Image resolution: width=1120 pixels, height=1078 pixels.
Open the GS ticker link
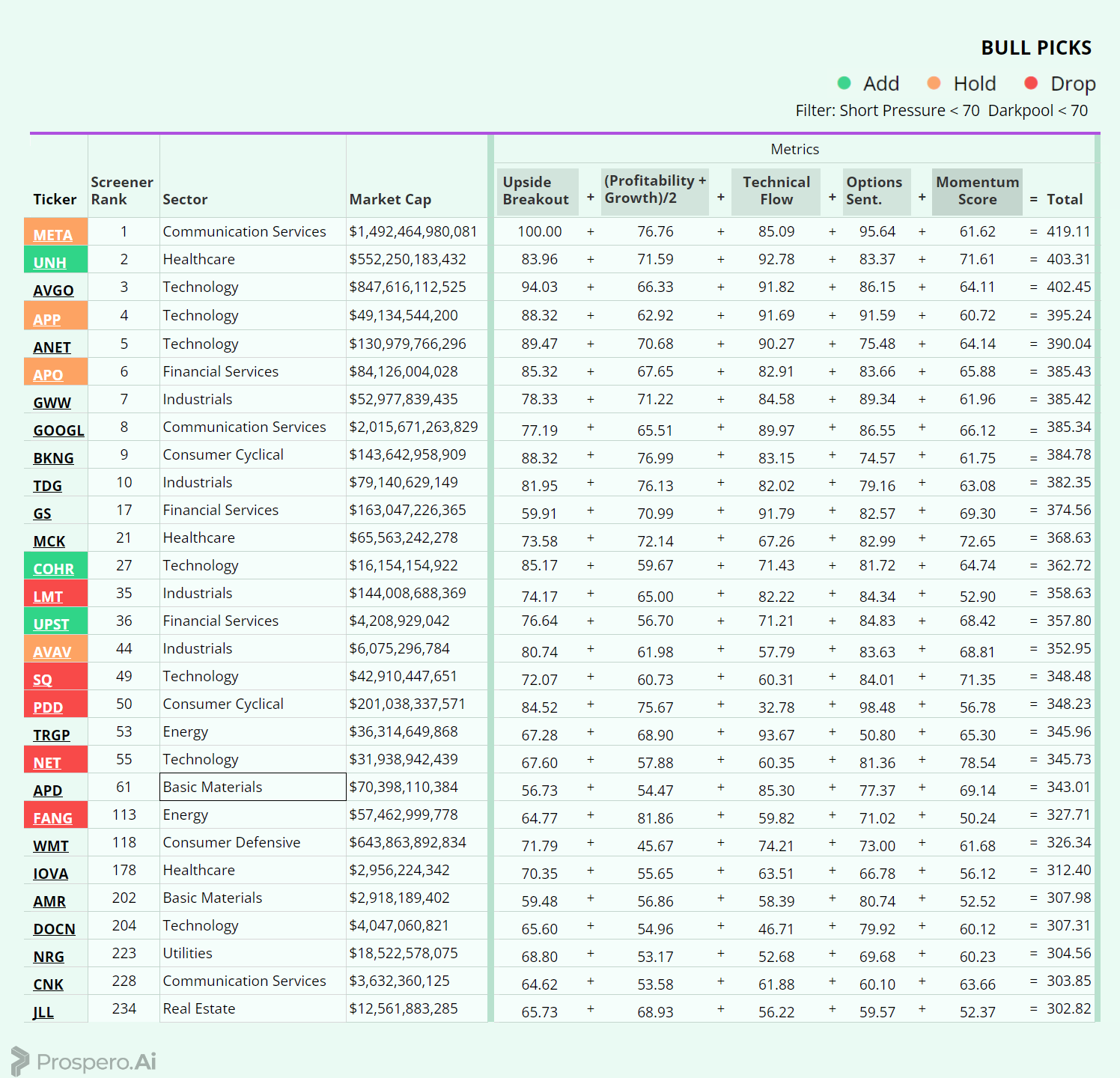42,514
